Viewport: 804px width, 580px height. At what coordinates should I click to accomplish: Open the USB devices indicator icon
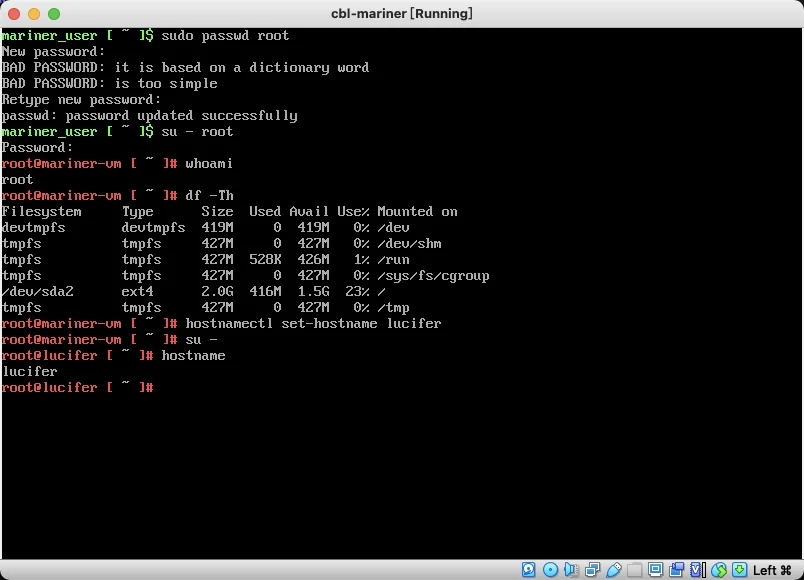coord(613,569)
